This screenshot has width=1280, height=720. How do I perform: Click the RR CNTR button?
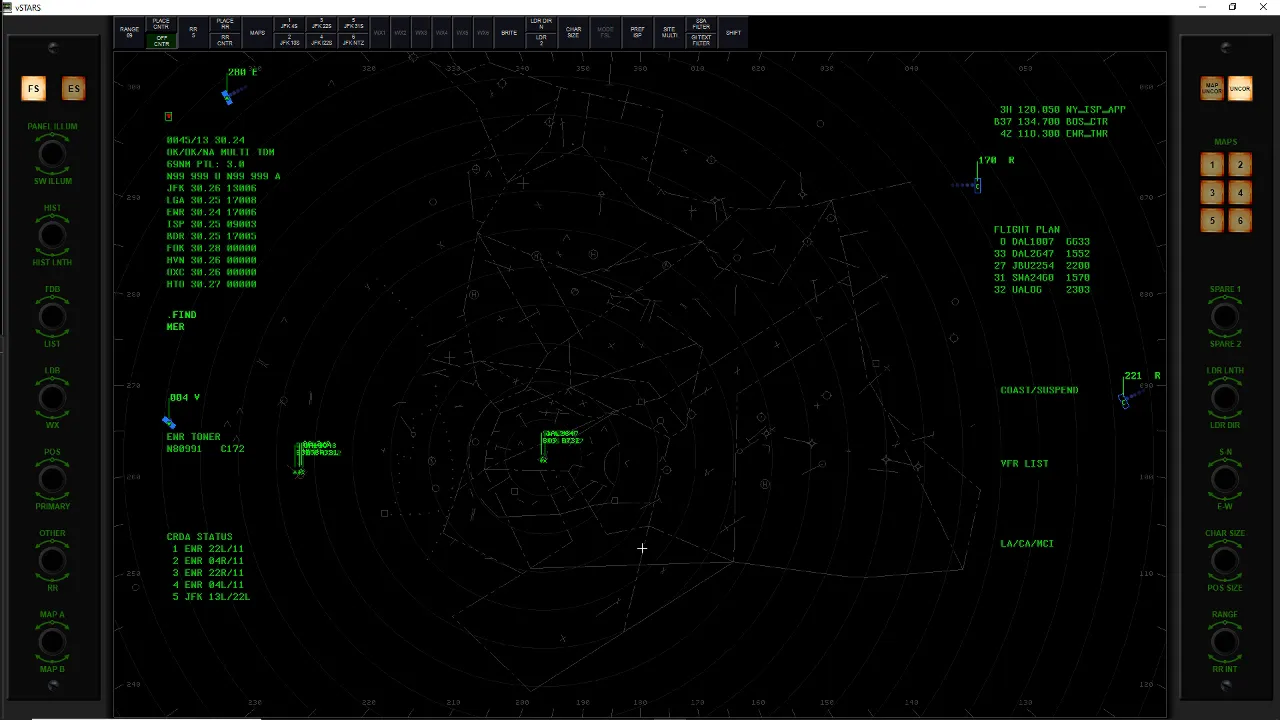(225, 40)
